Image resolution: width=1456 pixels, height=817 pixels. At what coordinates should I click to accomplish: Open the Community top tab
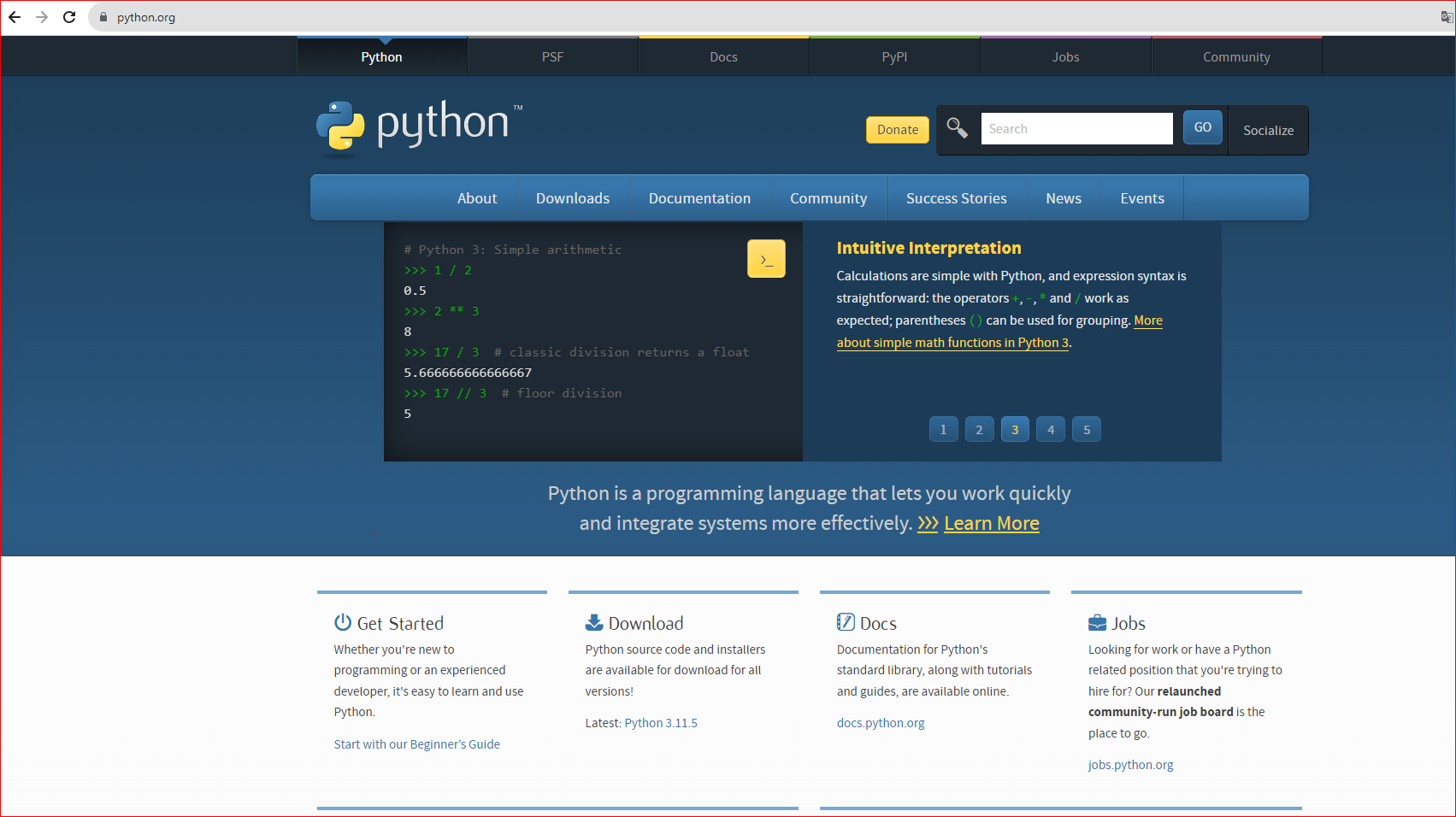(1236, 56)
